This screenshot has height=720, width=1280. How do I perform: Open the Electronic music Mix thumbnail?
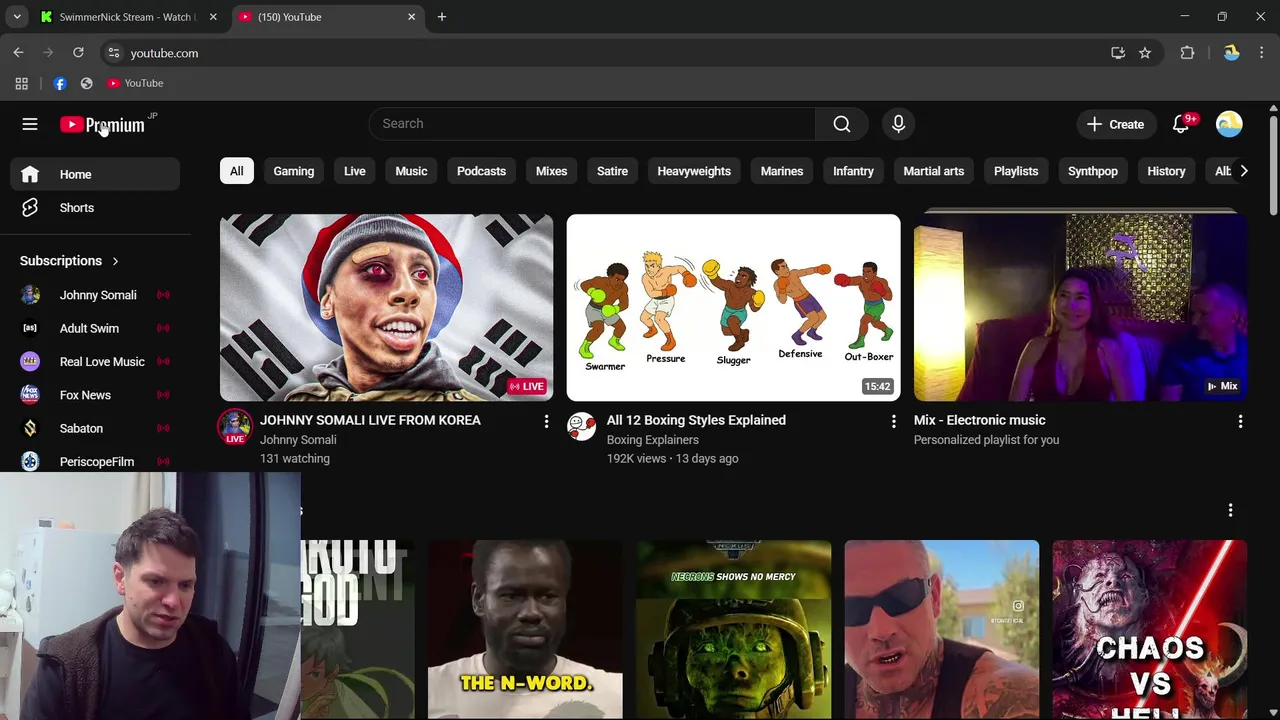(1080, 307)
